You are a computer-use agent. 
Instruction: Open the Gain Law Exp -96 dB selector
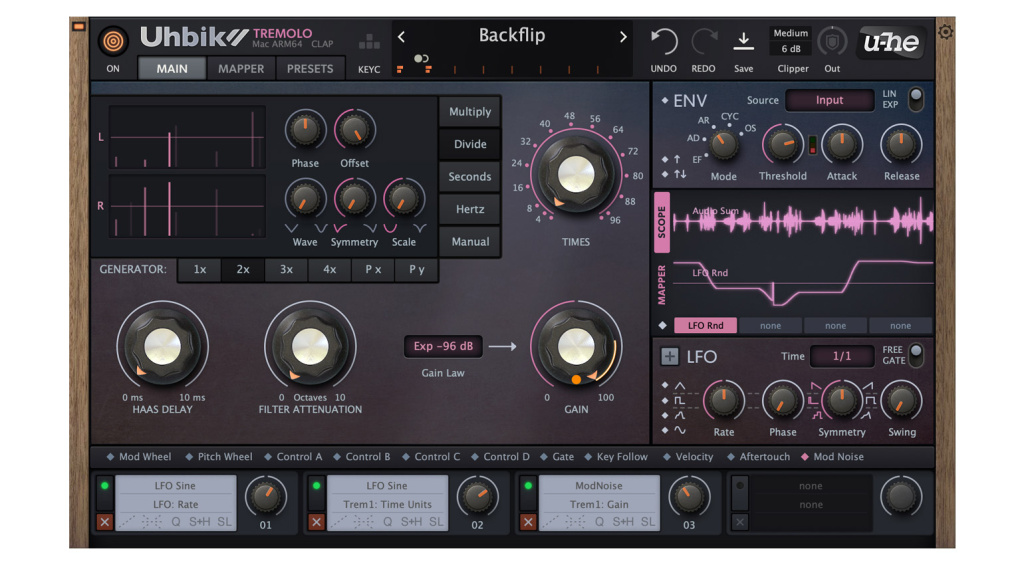(x=443, y=346)
